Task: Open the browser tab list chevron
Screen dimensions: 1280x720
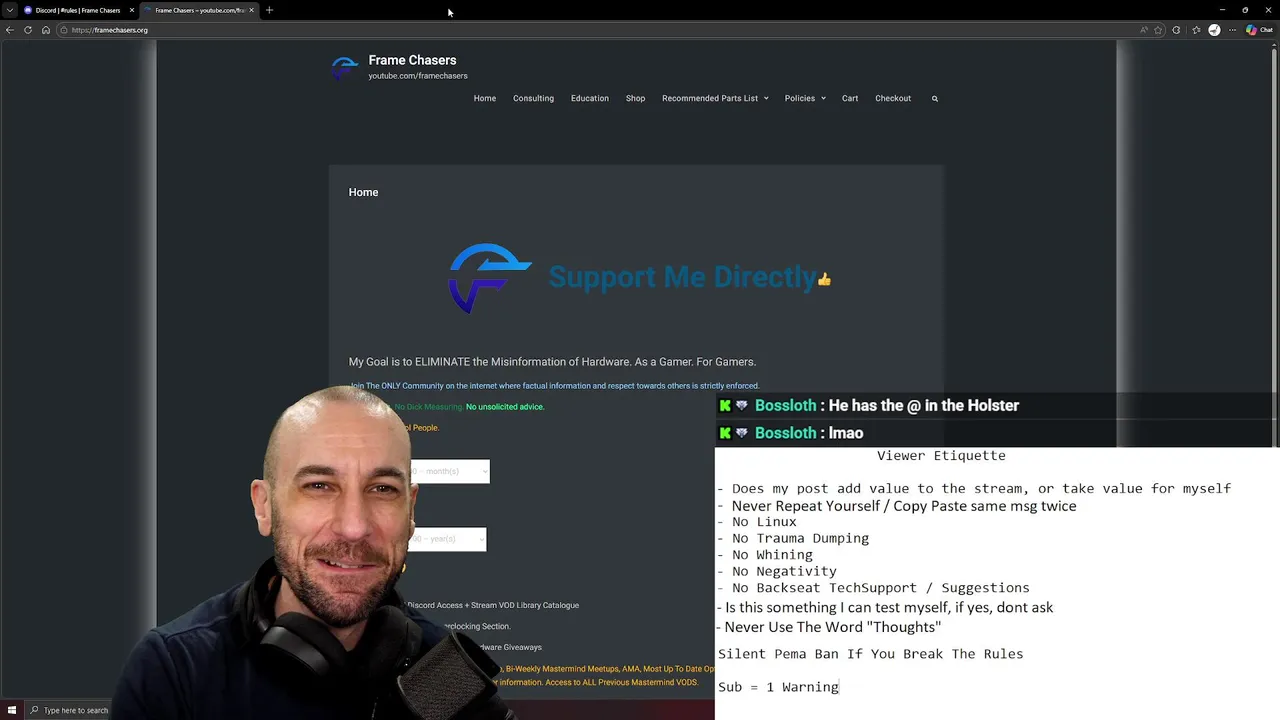Action: [10, 10]
